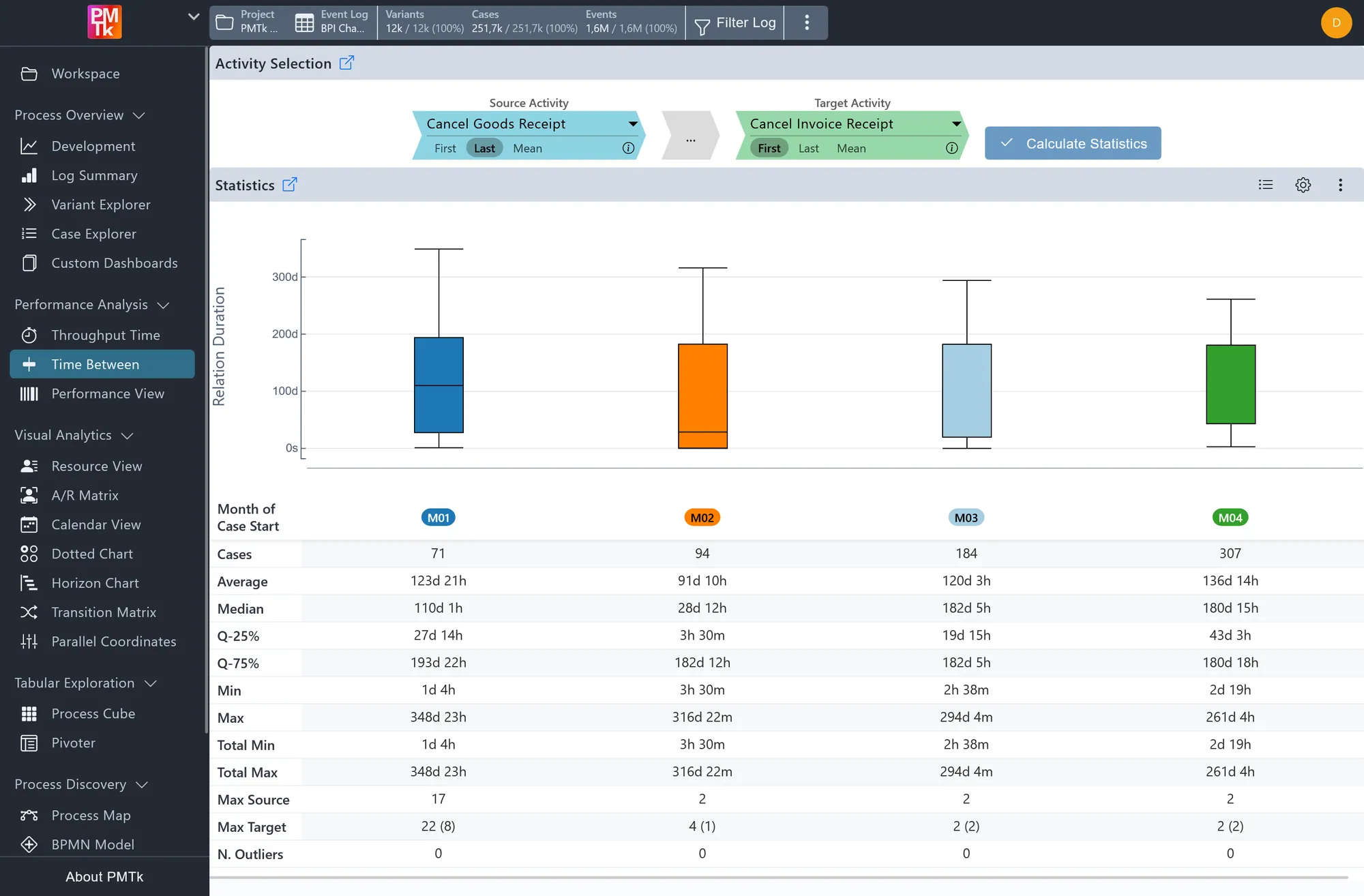Click the Dotted Chart icon
The height and width of the screenshot is (896, 1364).
point(29,554)
